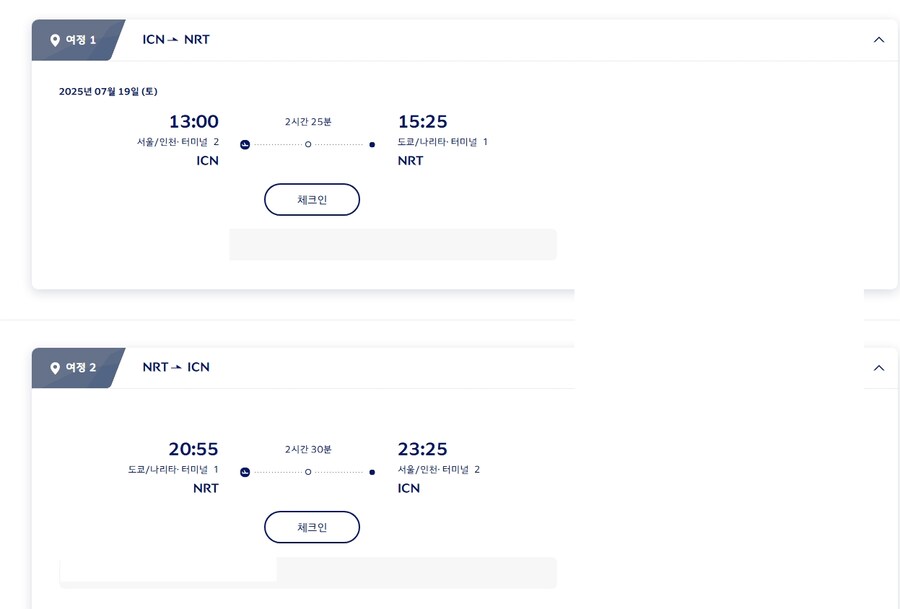This screenshot has height=609, width=900.
Task: Click the airplane icon in the ICN → NRT header
Action: pos(173,40)
